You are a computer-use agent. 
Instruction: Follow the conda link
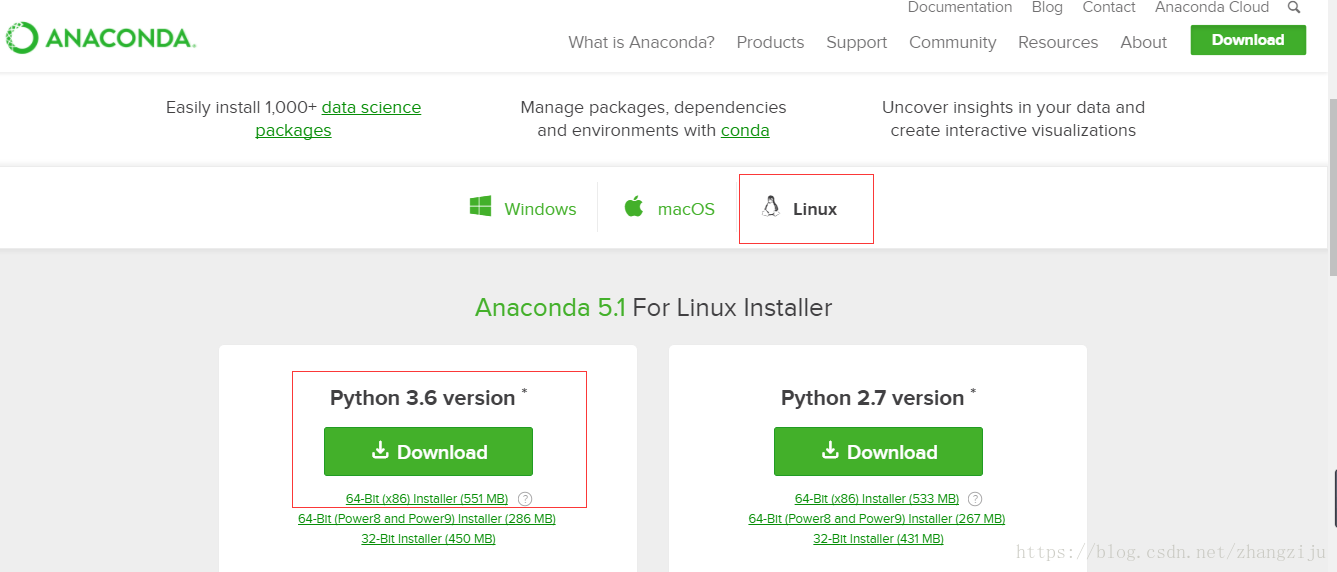point(745,130)
